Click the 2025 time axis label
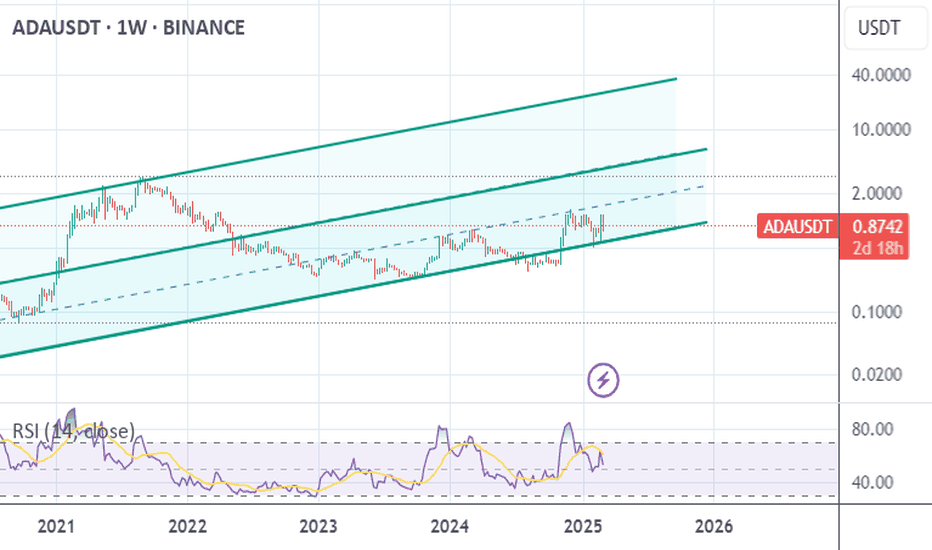 (x=583, y=526)
